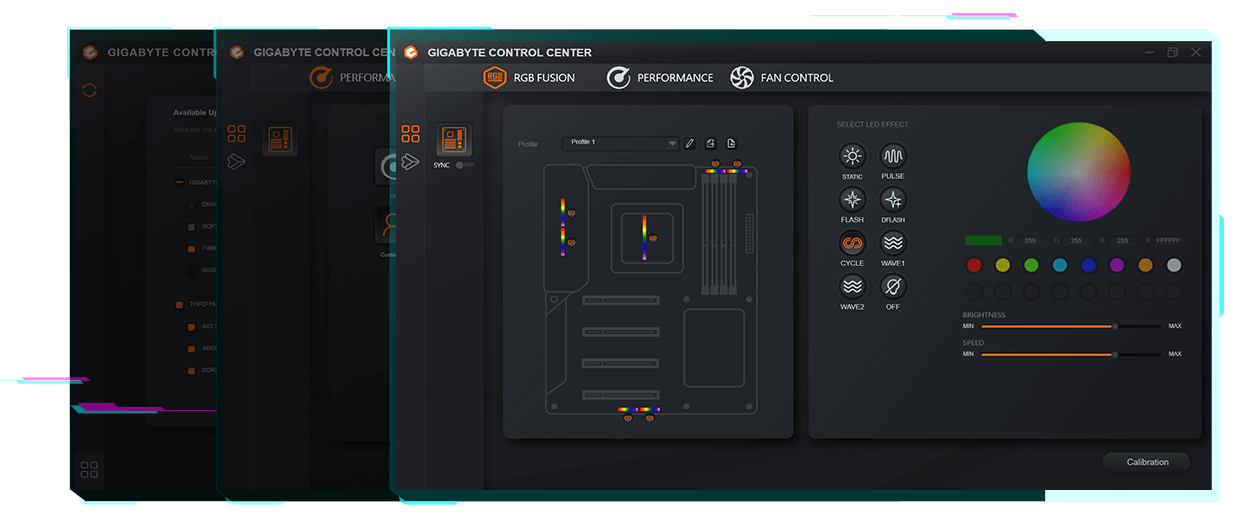Pick the red color swatch
1240x520 pixels.
tap(974, 265)
